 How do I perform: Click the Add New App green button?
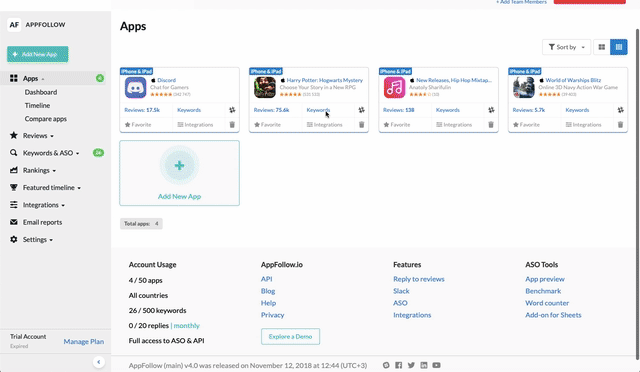coord(38,54)
